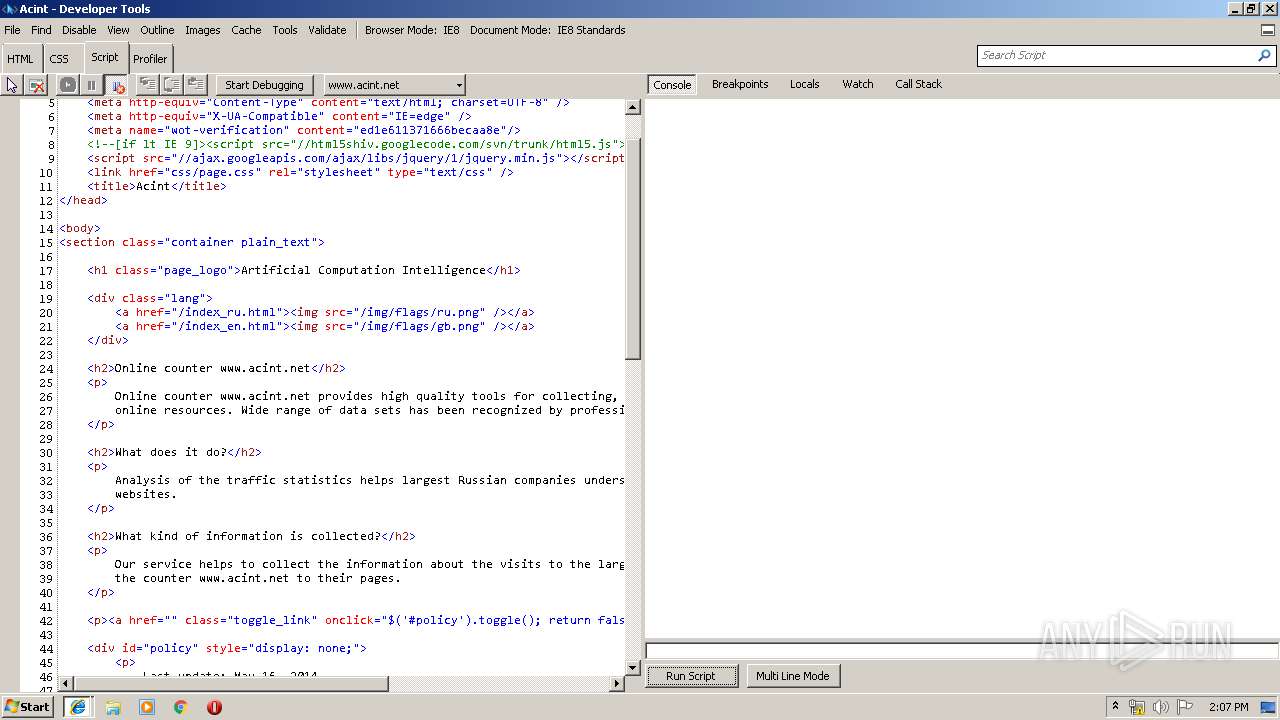Open Google Chrome from taskbar
The width and height of the screenshot is (1280, 720).
(x=181, y=707)
